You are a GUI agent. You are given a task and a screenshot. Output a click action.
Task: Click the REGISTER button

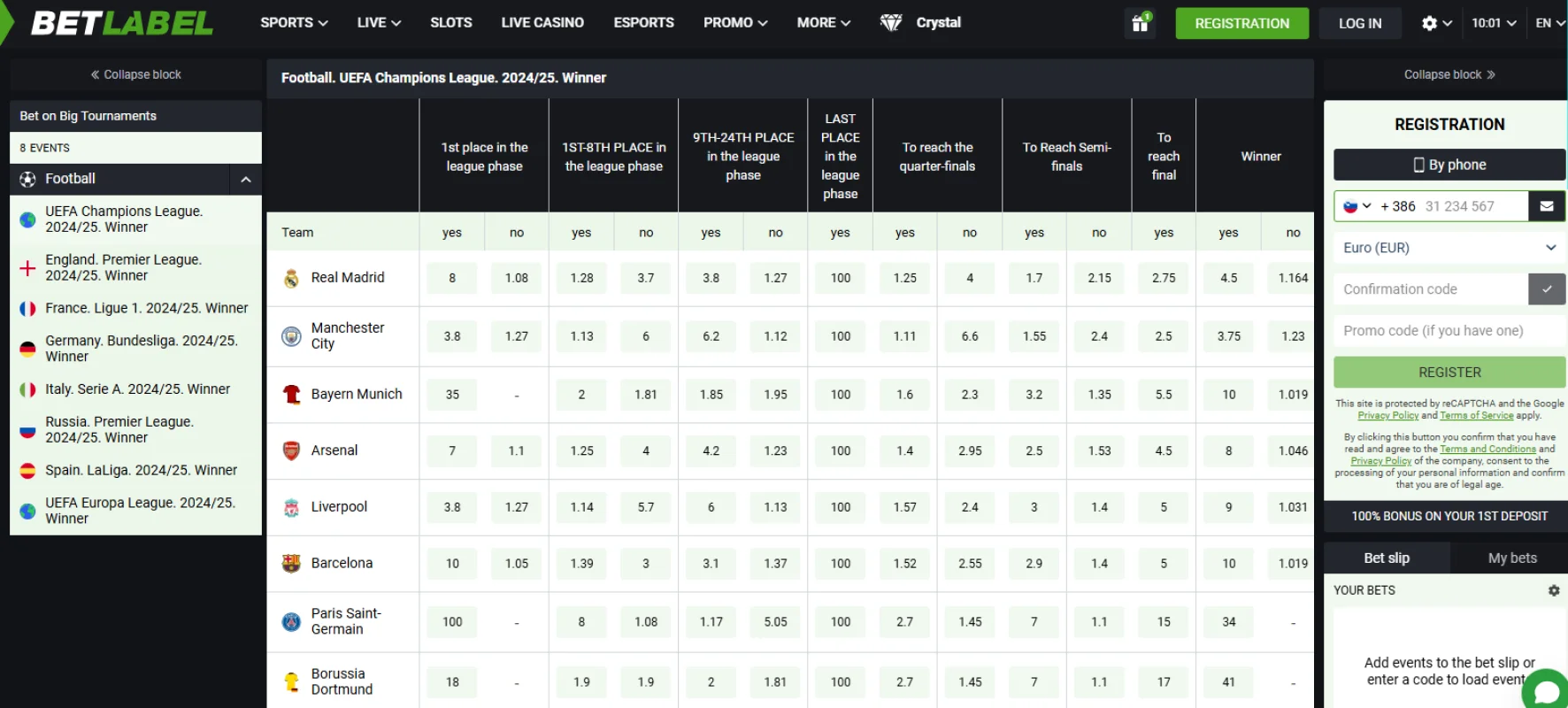pos(1449,373)
